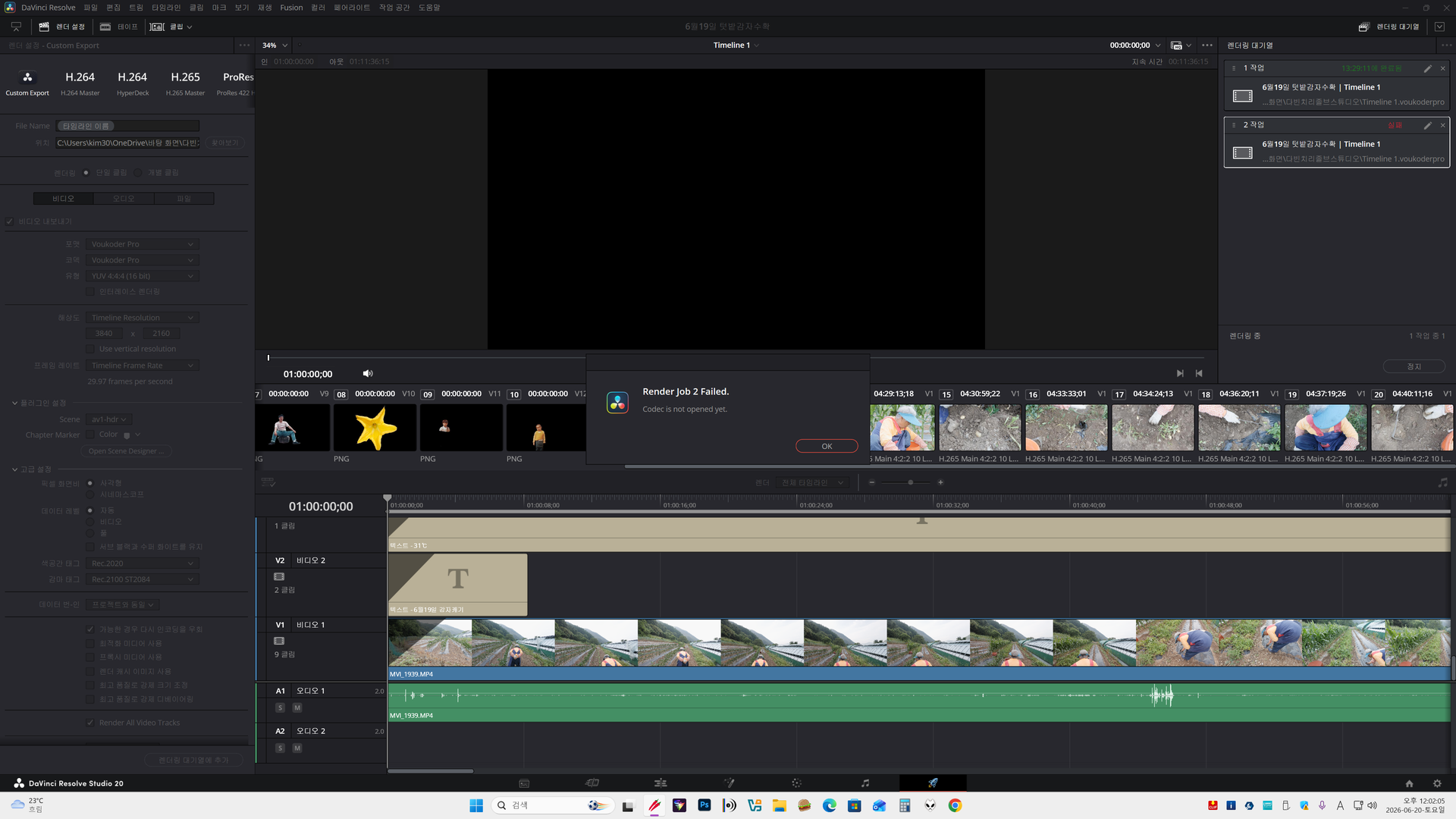Edit render job 1 pencil icon
The image size is (1456, 819).
coord(1427,68)
